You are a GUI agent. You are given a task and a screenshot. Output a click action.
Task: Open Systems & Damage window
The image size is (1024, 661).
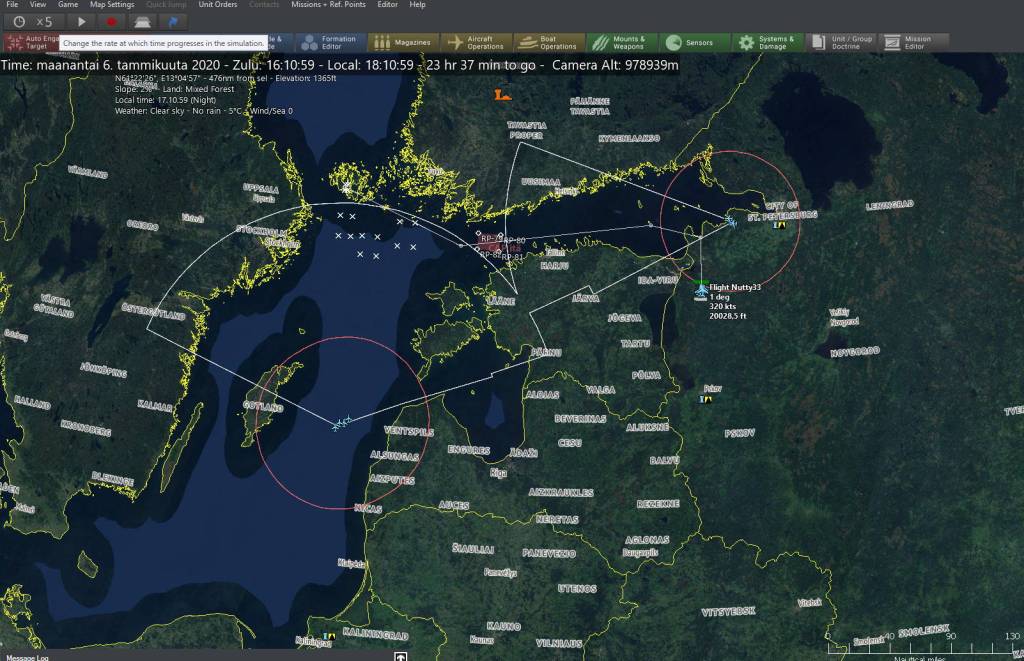click(766, 43)
